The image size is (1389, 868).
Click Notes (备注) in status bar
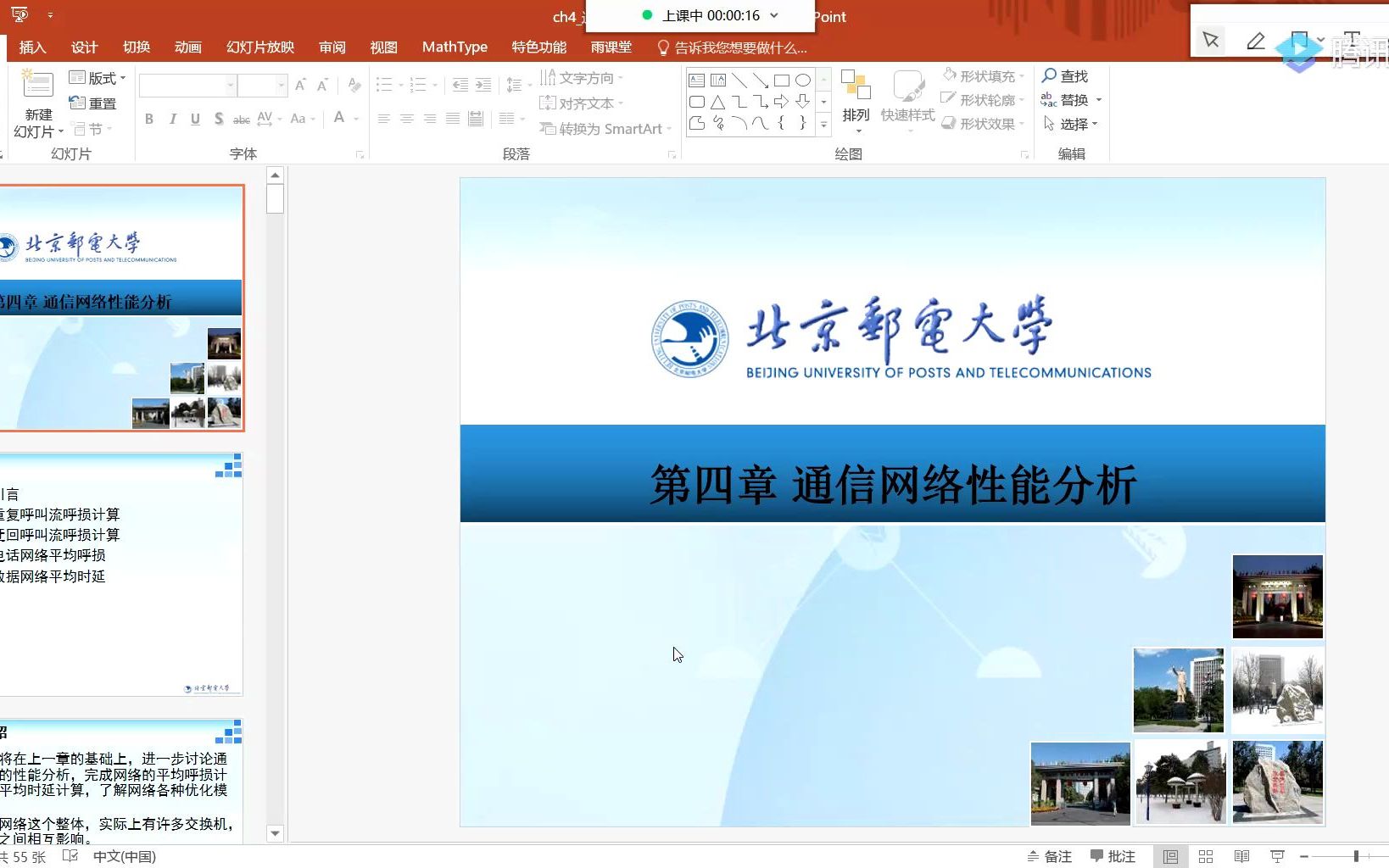coord(1050,857)
